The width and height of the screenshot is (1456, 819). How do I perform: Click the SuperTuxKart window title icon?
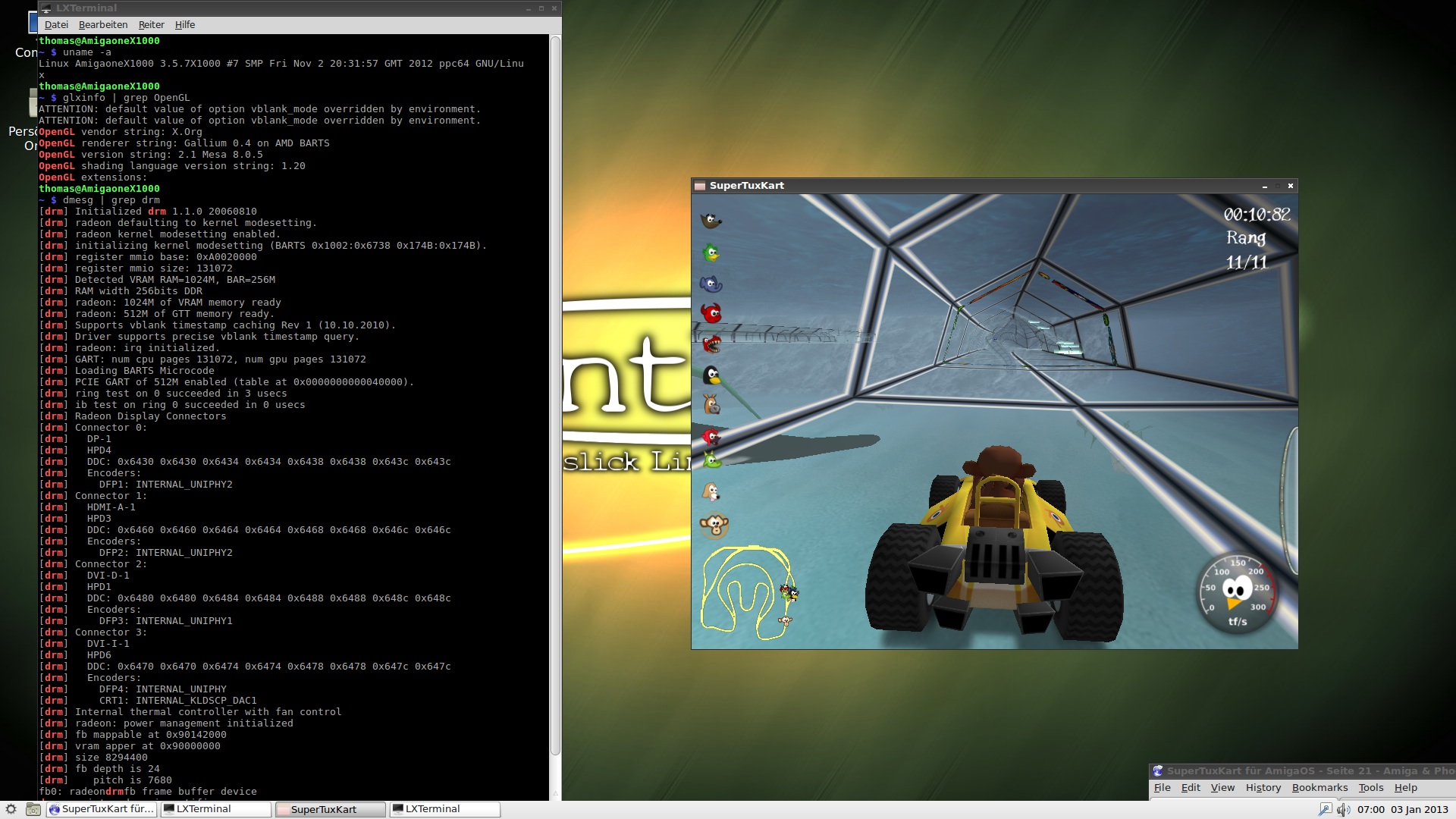point(700,186)
